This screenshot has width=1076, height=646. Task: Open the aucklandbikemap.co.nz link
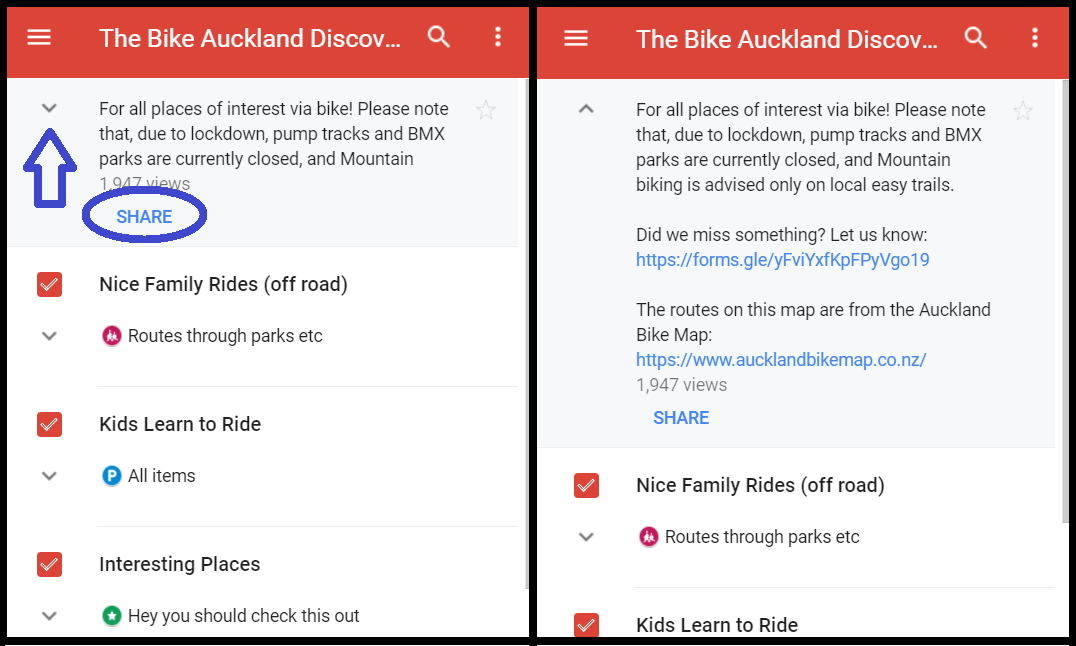coord(781,360)
